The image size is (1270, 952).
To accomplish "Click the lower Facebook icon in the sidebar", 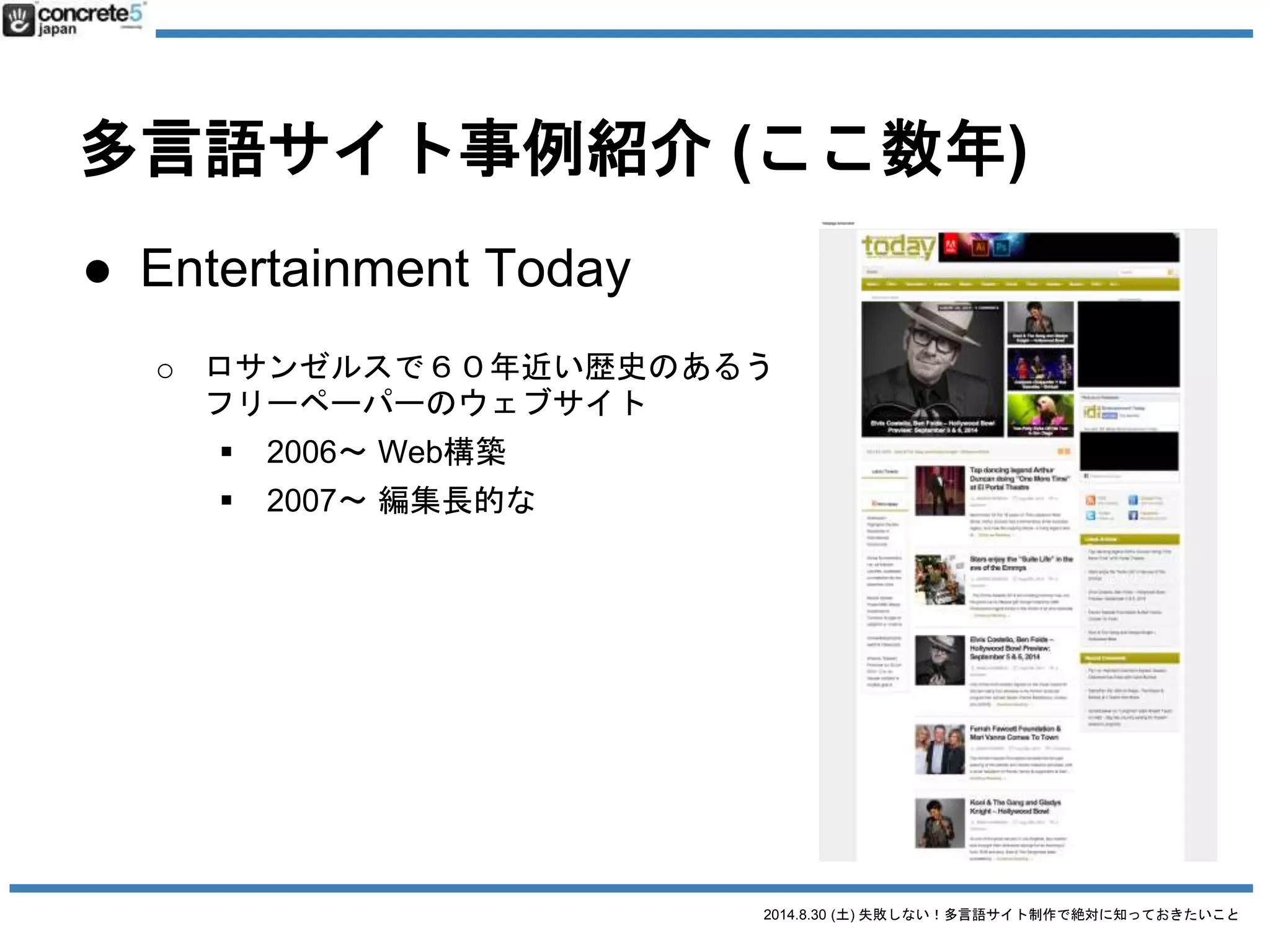I will 1133,515.
